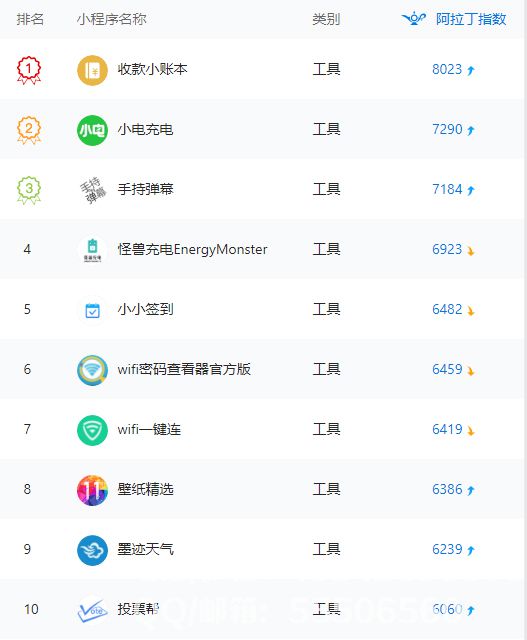The width and height of the screenshot is (527, 640).
Task: Click the index value 6923
Action: [447, 249]
